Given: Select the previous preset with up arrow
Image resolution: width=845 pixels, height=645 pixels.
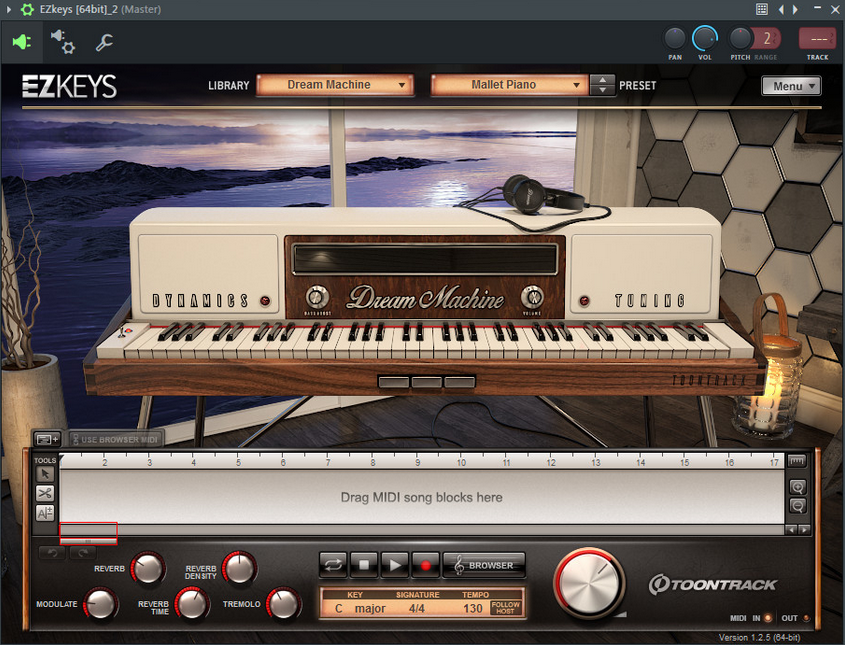Looking at the screenshot, I should point(602,80).
